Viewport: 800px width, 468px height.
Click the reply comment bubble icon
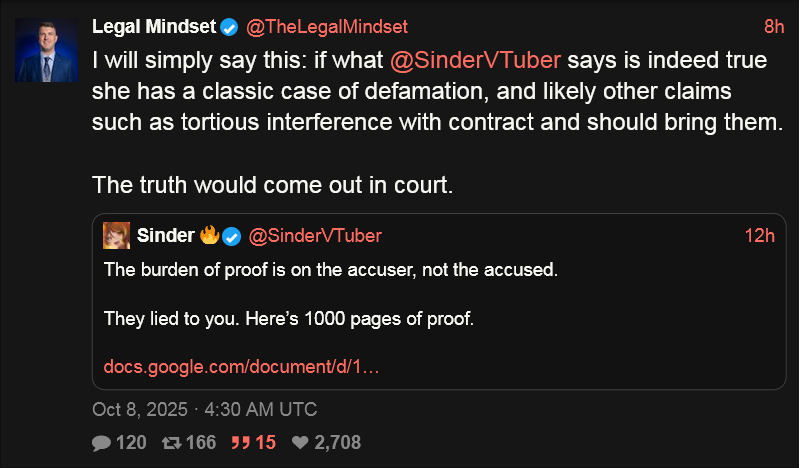[x=101, y=442]
